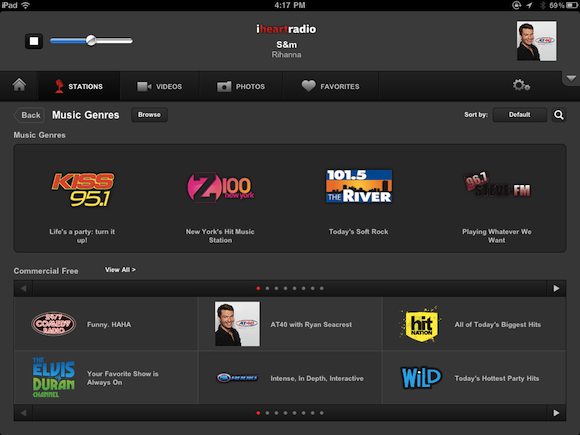The height and width of the screenshot is (435, 580).
Task: Stop playback with the stop button
Action: click(34, 41)
